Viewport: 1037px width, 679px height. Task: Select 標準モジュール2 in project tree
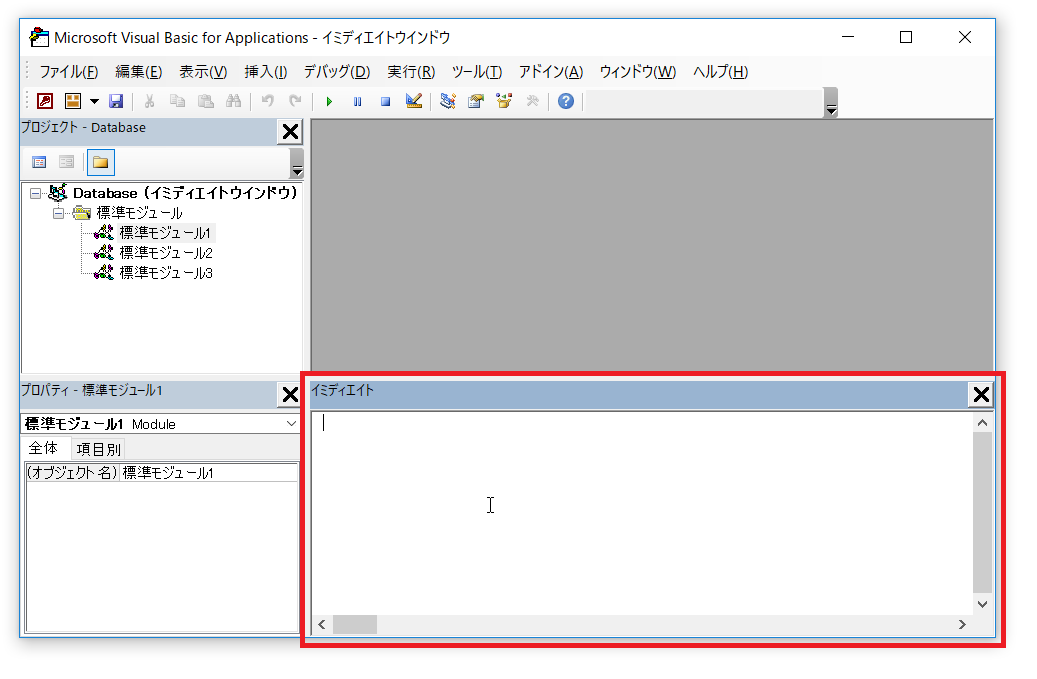166,253
